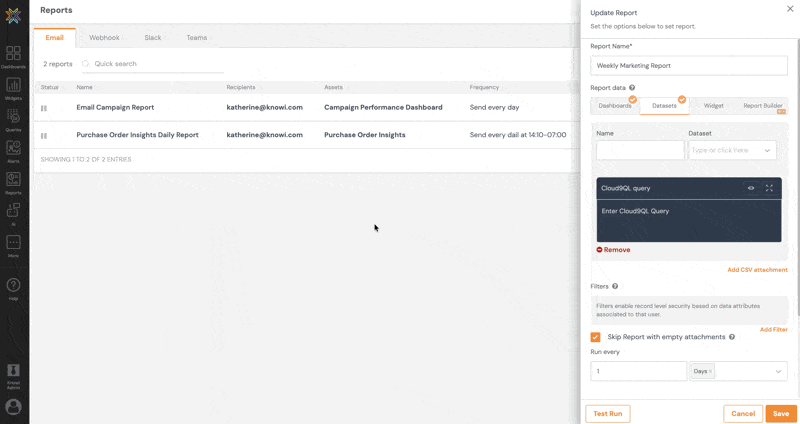This screenshot has width=800, height=424.
Task: Toggle Skip Report with empty attachments checkbox
Action: tap(596, 337)
